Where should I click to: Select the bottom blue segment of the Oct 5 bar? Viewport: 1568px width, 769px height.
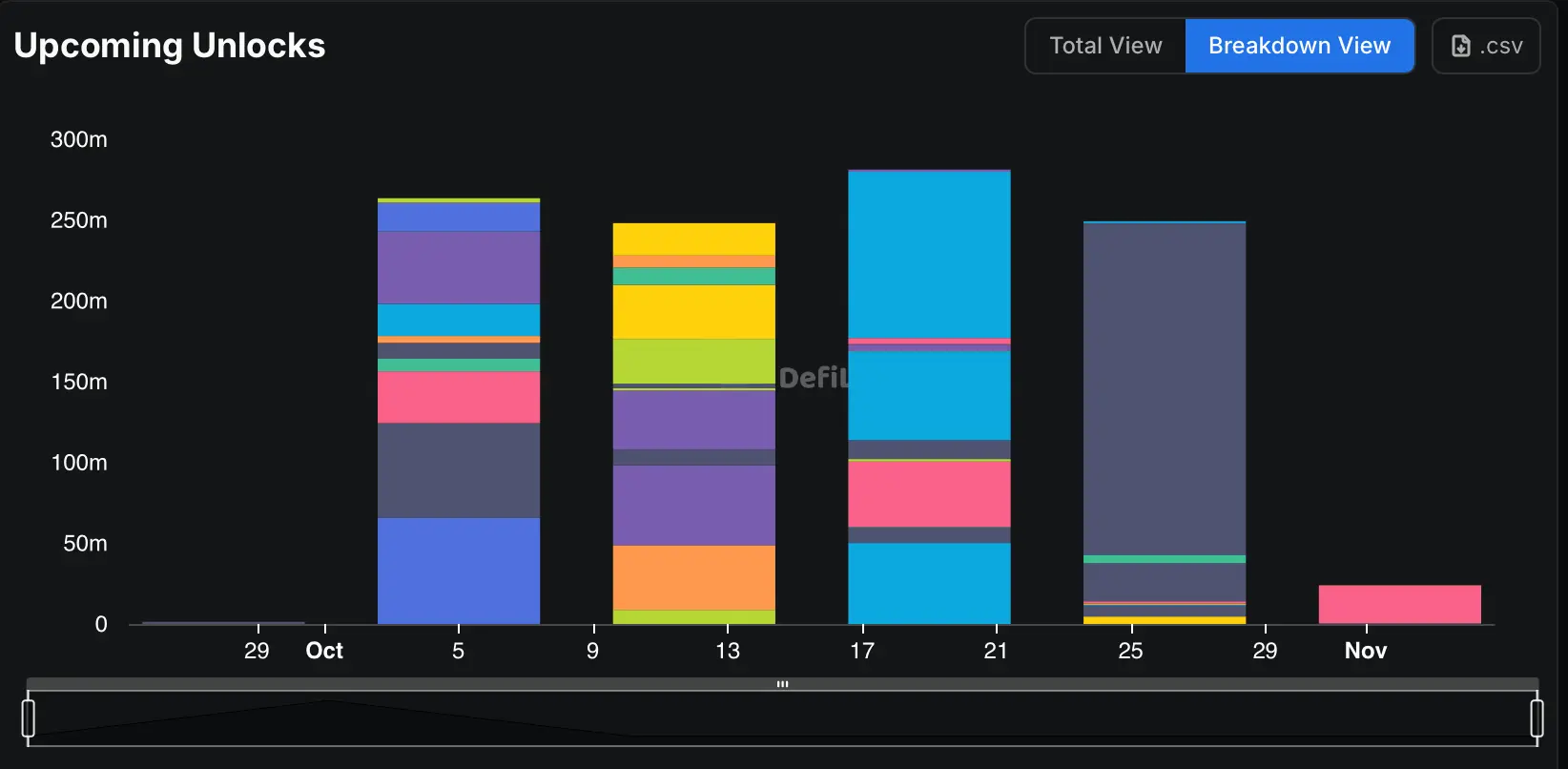tap(459, 572)
